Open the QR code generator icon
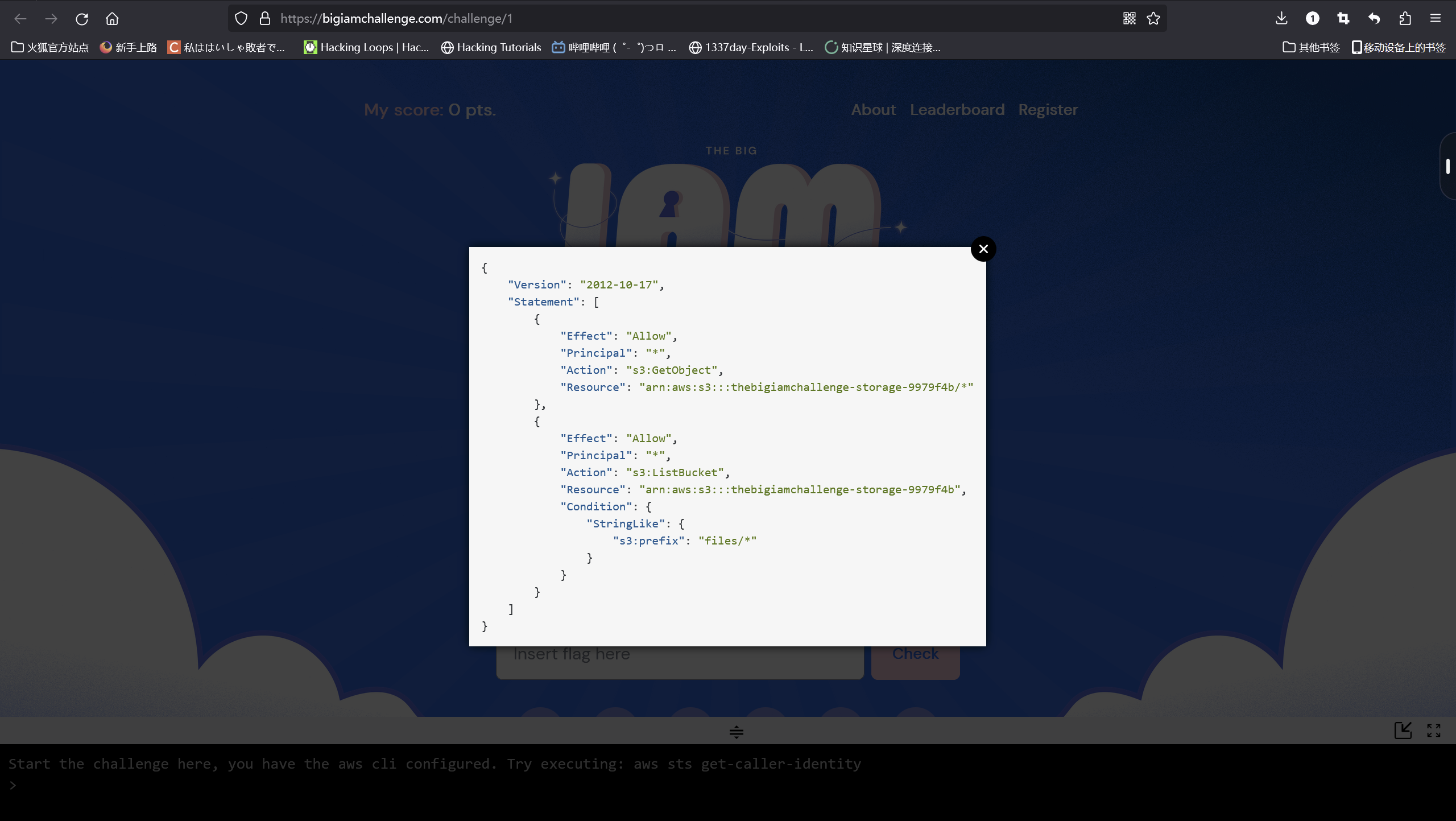1456x821 pixels. 1130,19
